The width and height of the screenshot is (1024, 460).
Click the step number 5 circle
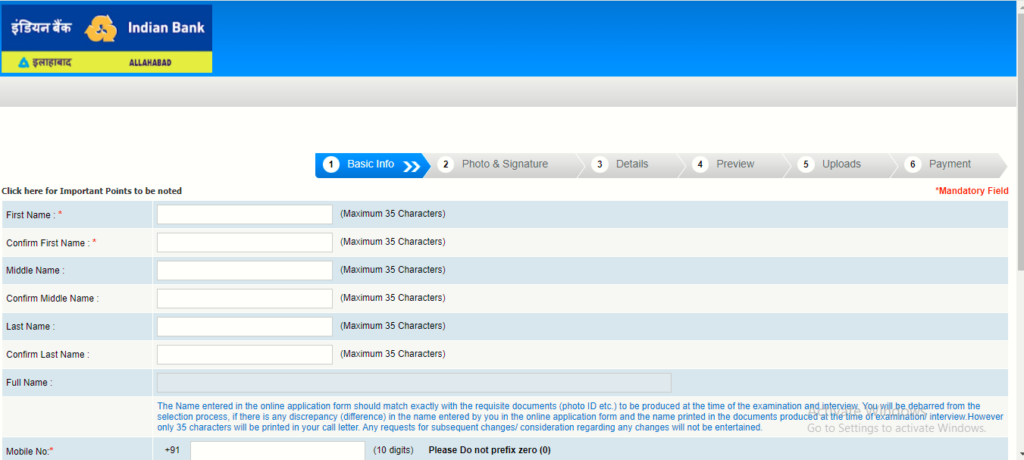(x=806, y=165)
